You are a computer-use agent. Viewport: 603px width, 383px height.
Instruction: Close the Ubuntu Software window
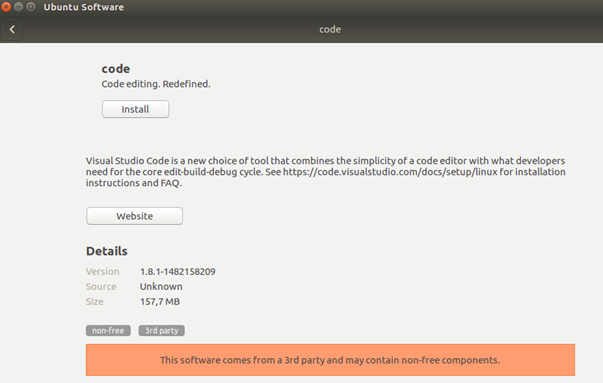pos(6,7)
